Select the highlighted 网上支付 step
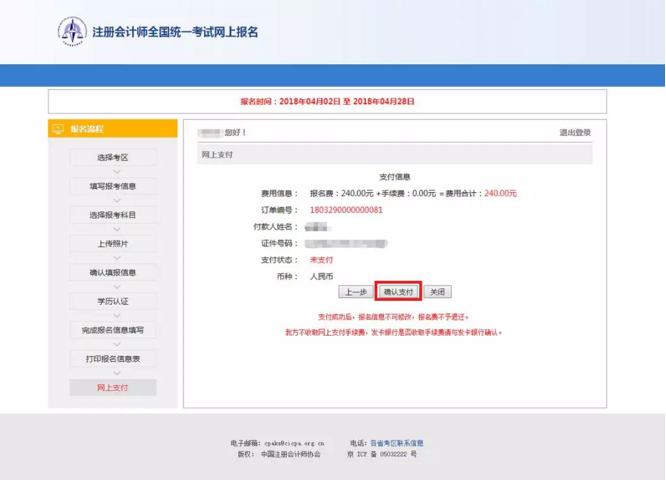 click(x=113, y=387)
